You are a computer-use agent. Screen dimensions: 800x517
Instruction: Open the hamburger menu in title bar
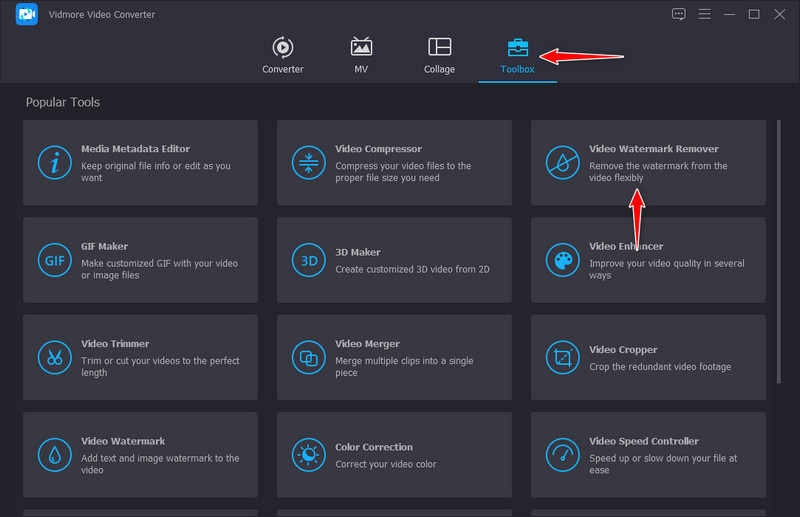705,14
